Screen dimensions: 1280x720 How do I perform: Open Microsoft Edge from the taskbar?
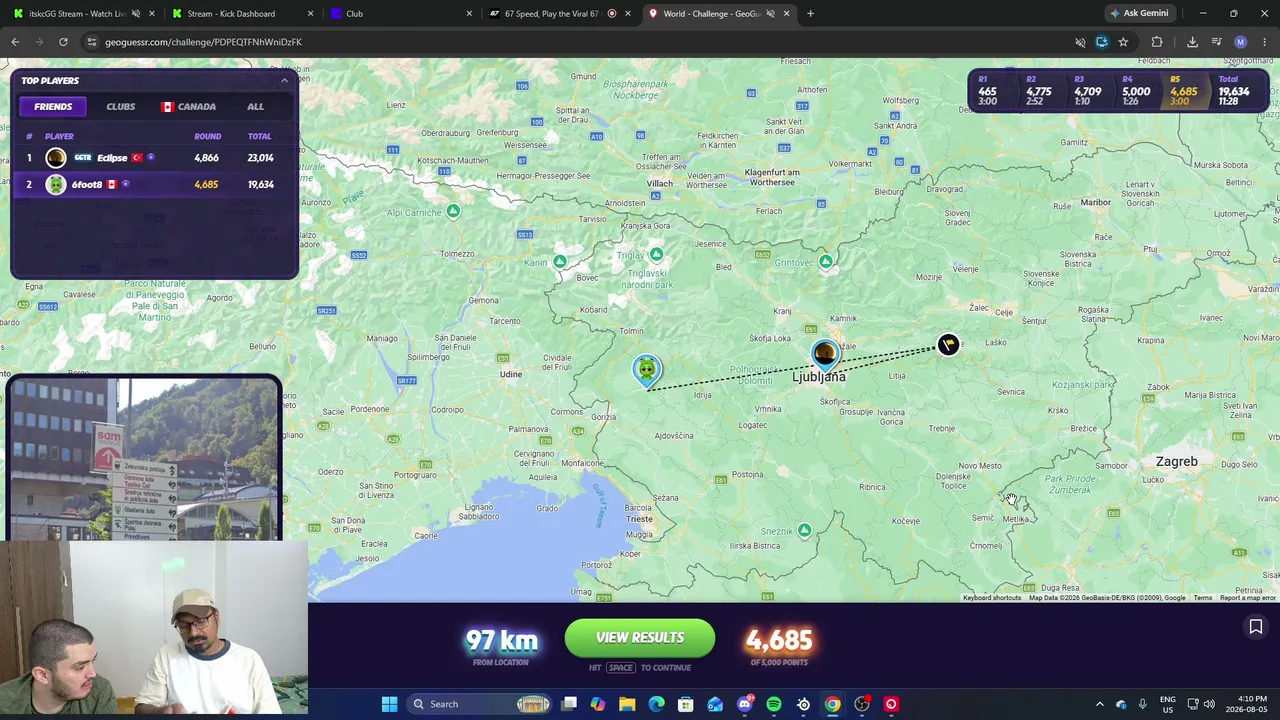point(656,704)
